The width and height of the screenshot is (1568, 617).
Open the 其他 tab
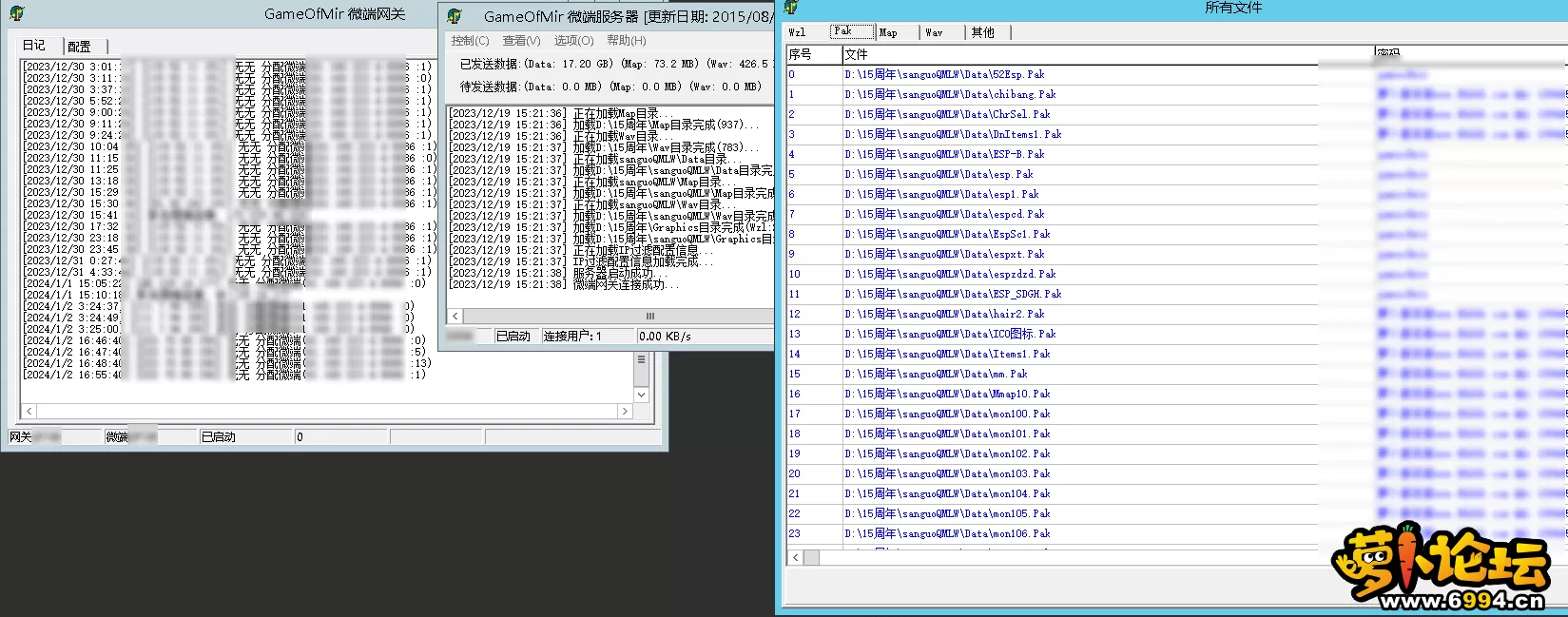[983, 32]
